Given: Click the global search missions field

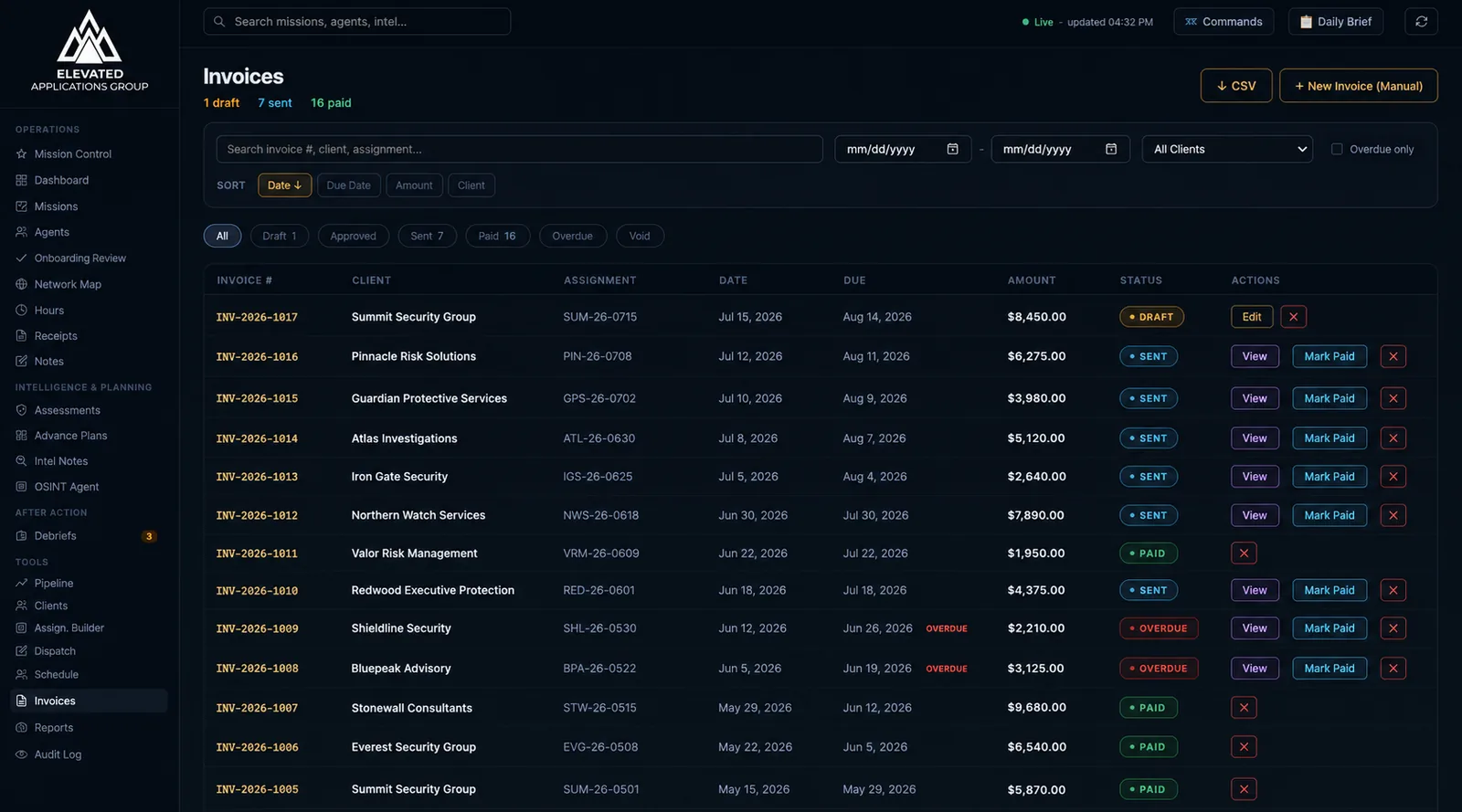Looking at the screenshot, I should [357, 22].
